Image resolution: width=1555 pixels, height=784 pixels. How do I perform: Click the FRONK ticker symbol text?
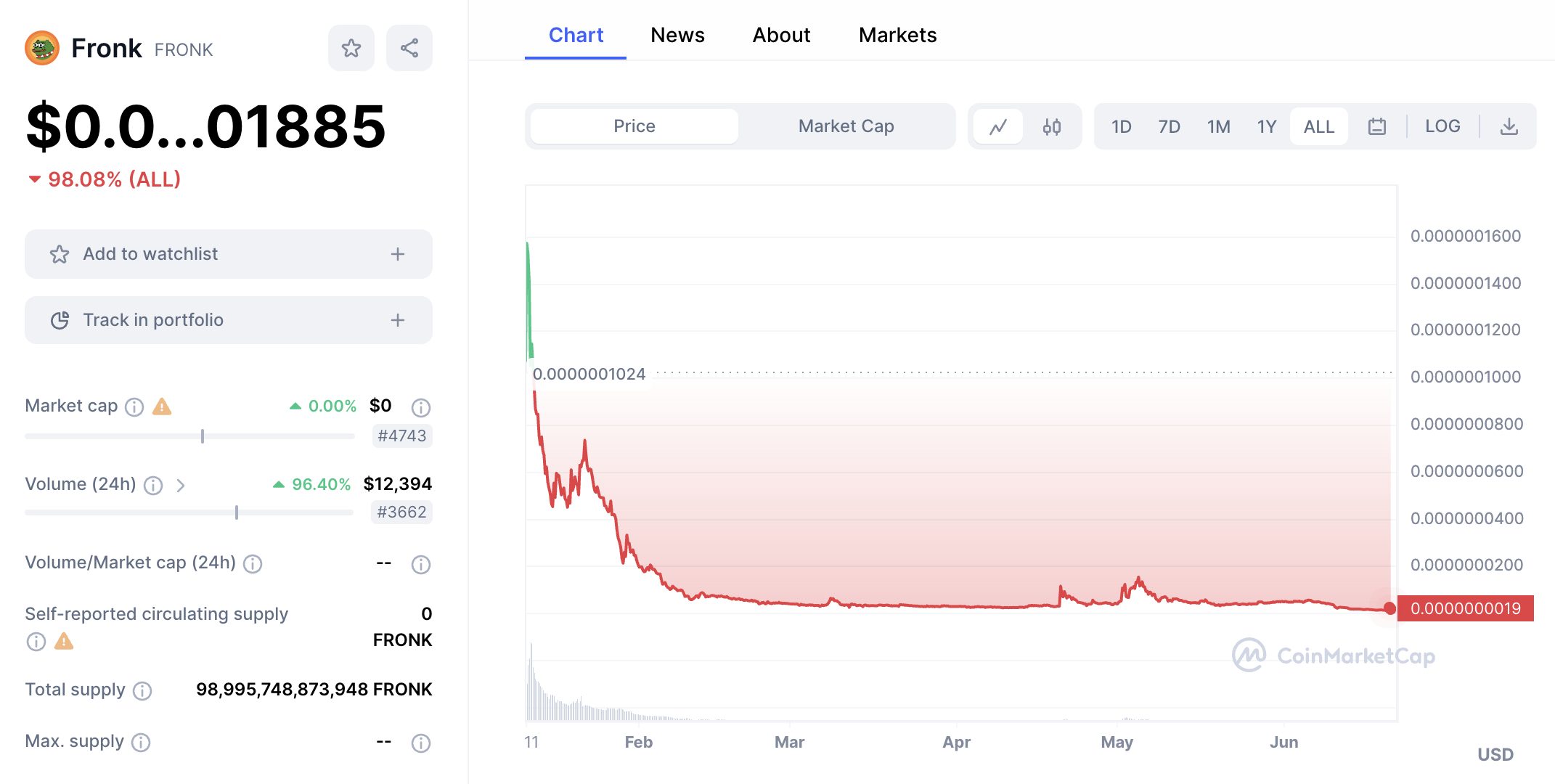(x=184, y=49)
